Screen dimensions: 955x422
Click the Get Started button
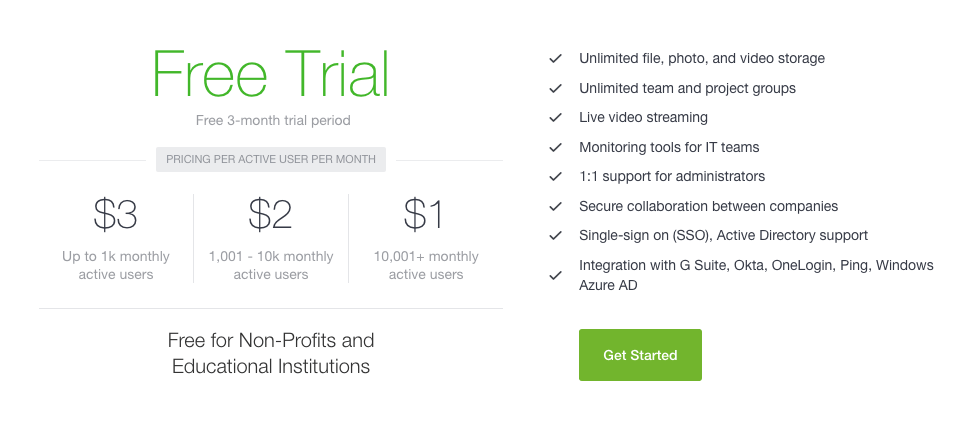(640, 355)
